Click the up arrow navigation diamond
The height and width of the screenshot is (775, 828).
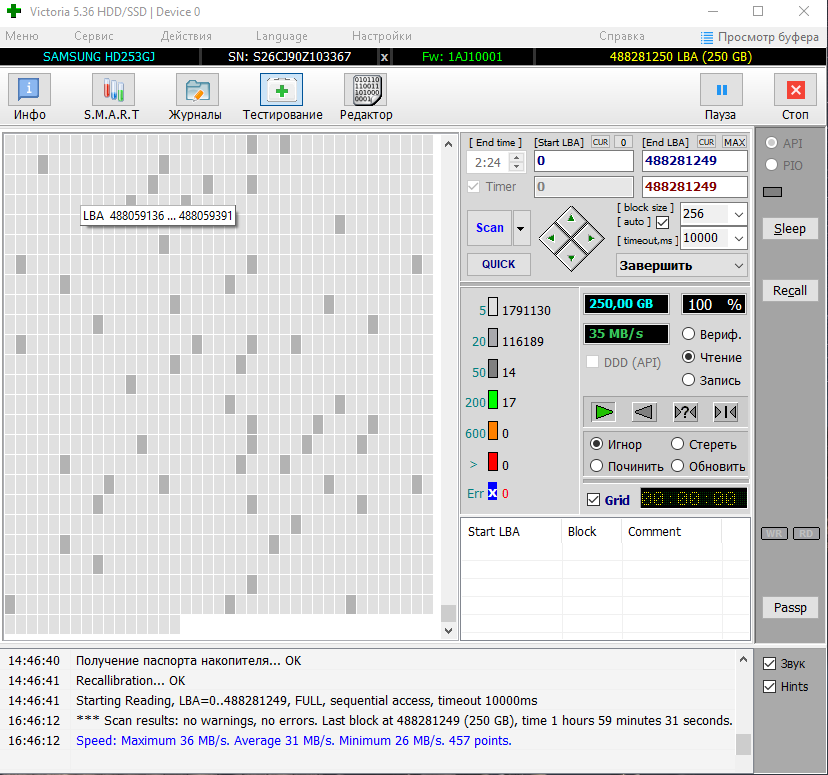571,218
